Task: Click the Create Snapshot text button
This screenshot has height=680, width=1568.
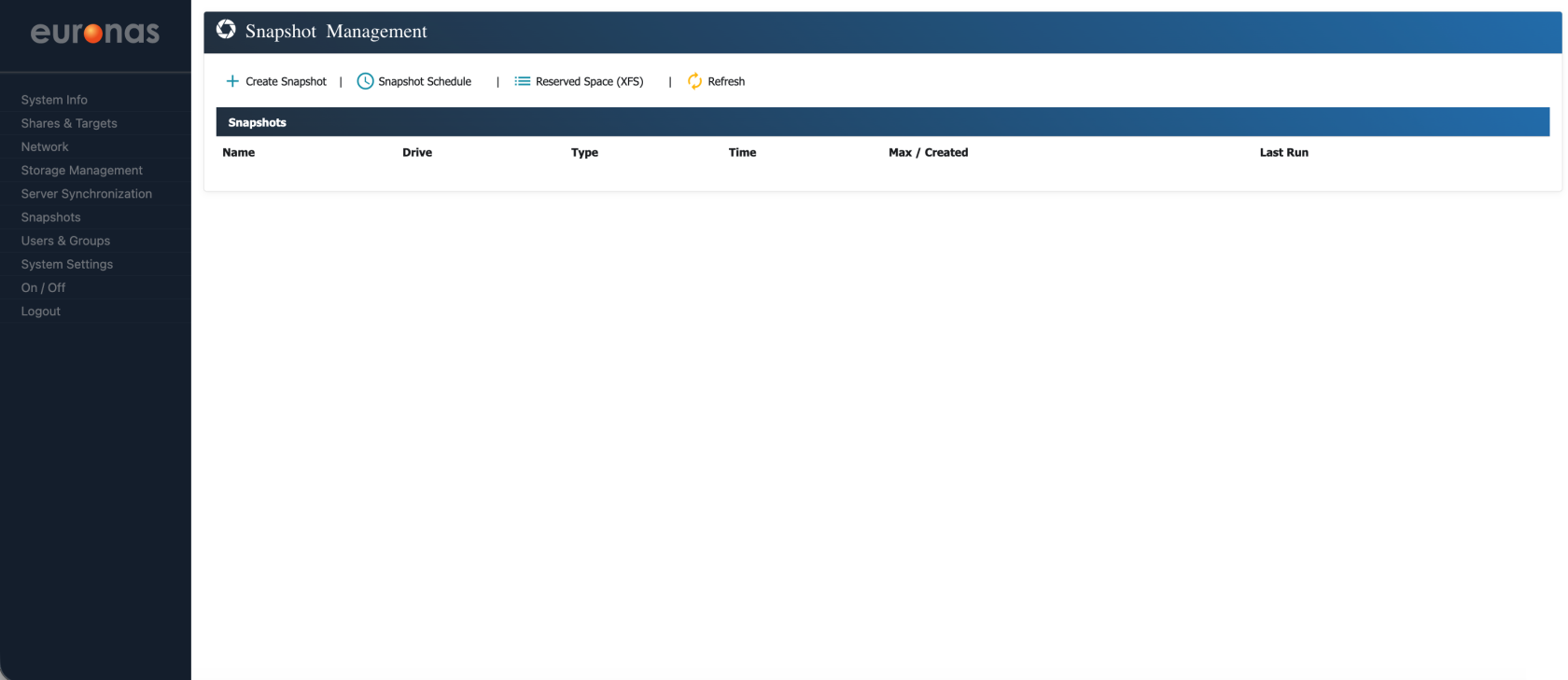Action: click(x=286, y=81)
